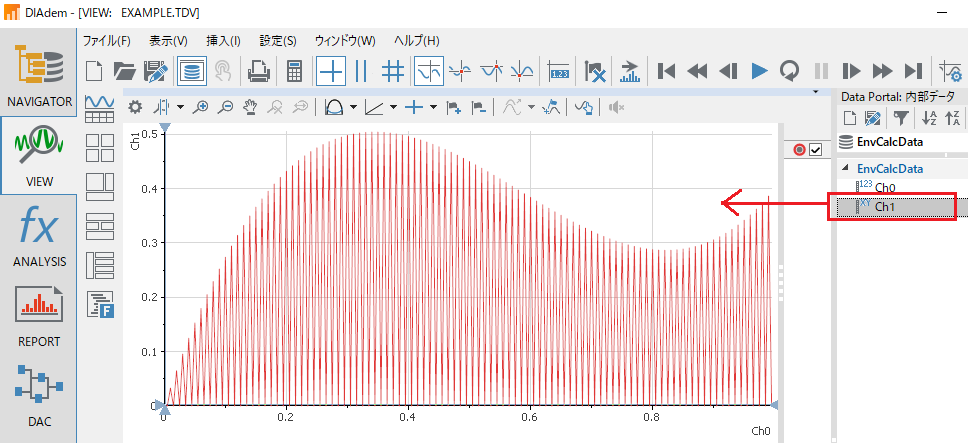Click the fast forward double-arrow button

[x=883, y=72]
